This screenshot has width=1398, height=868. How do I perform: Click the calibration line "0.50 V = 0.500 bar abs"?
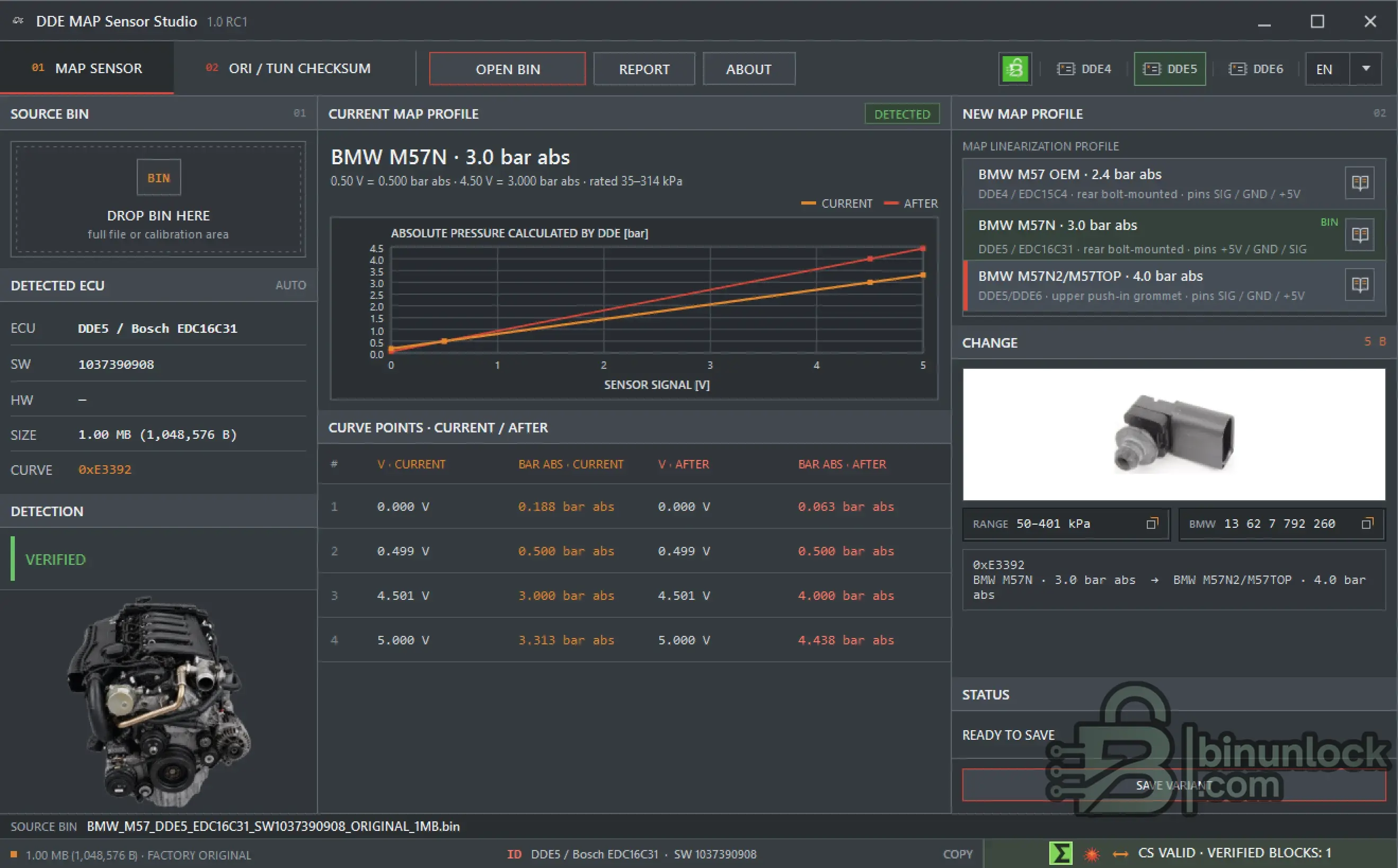(x=391, y=181)
